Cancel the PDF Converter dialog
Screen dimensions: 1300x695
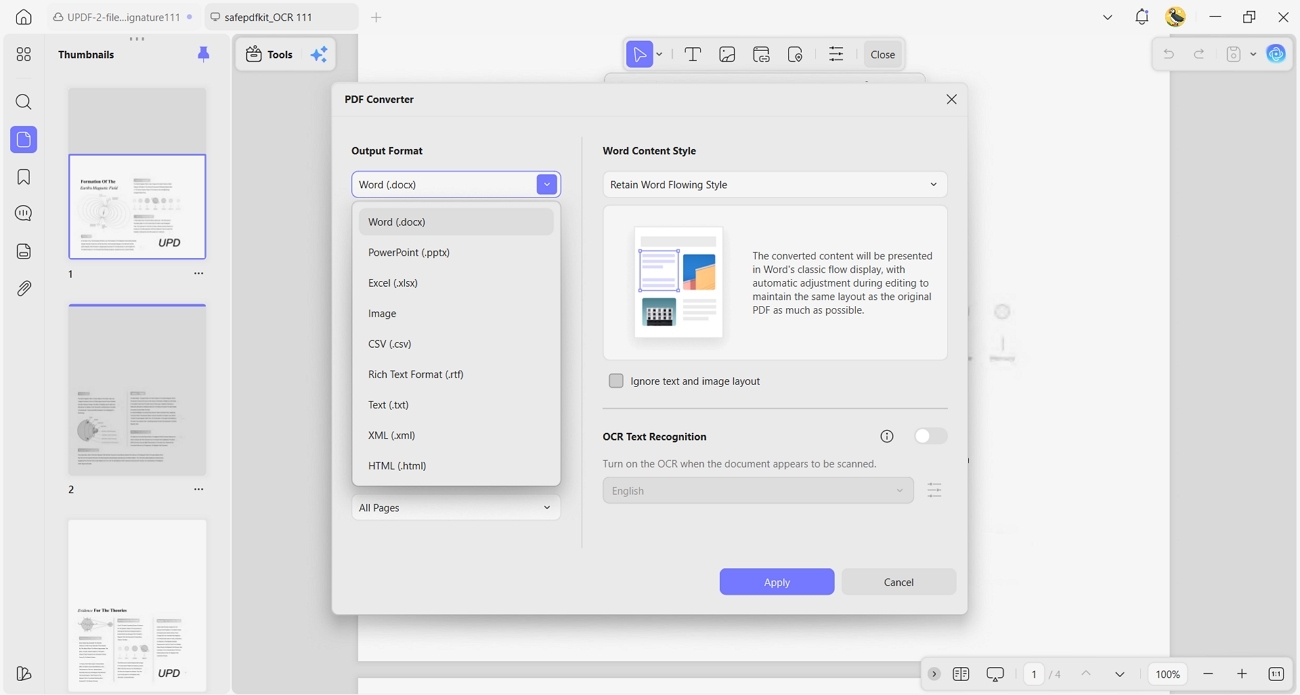899,582
